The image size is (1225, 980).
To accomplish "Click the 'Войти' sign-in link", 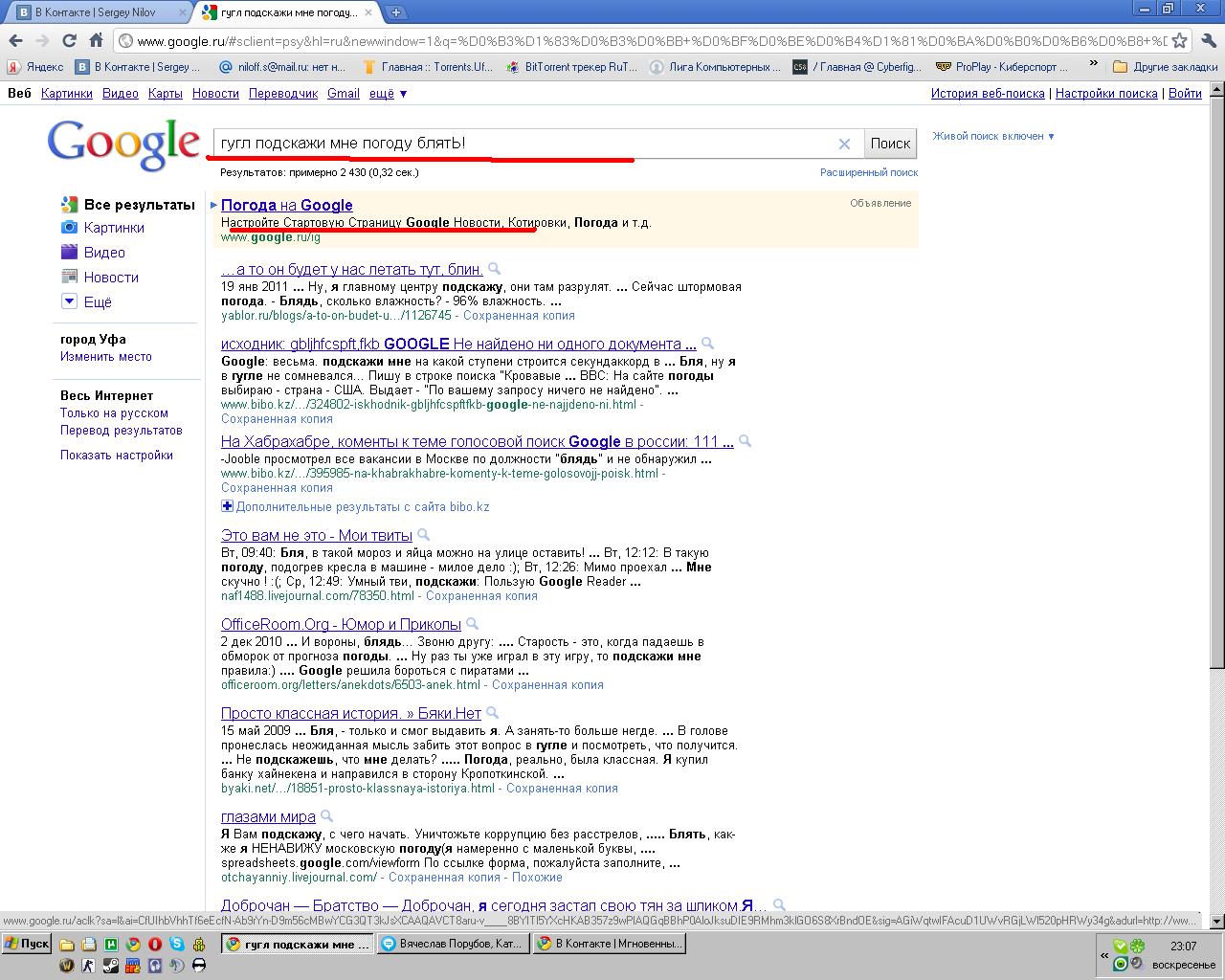I will pyautogui.click(x=1185, y=94).
